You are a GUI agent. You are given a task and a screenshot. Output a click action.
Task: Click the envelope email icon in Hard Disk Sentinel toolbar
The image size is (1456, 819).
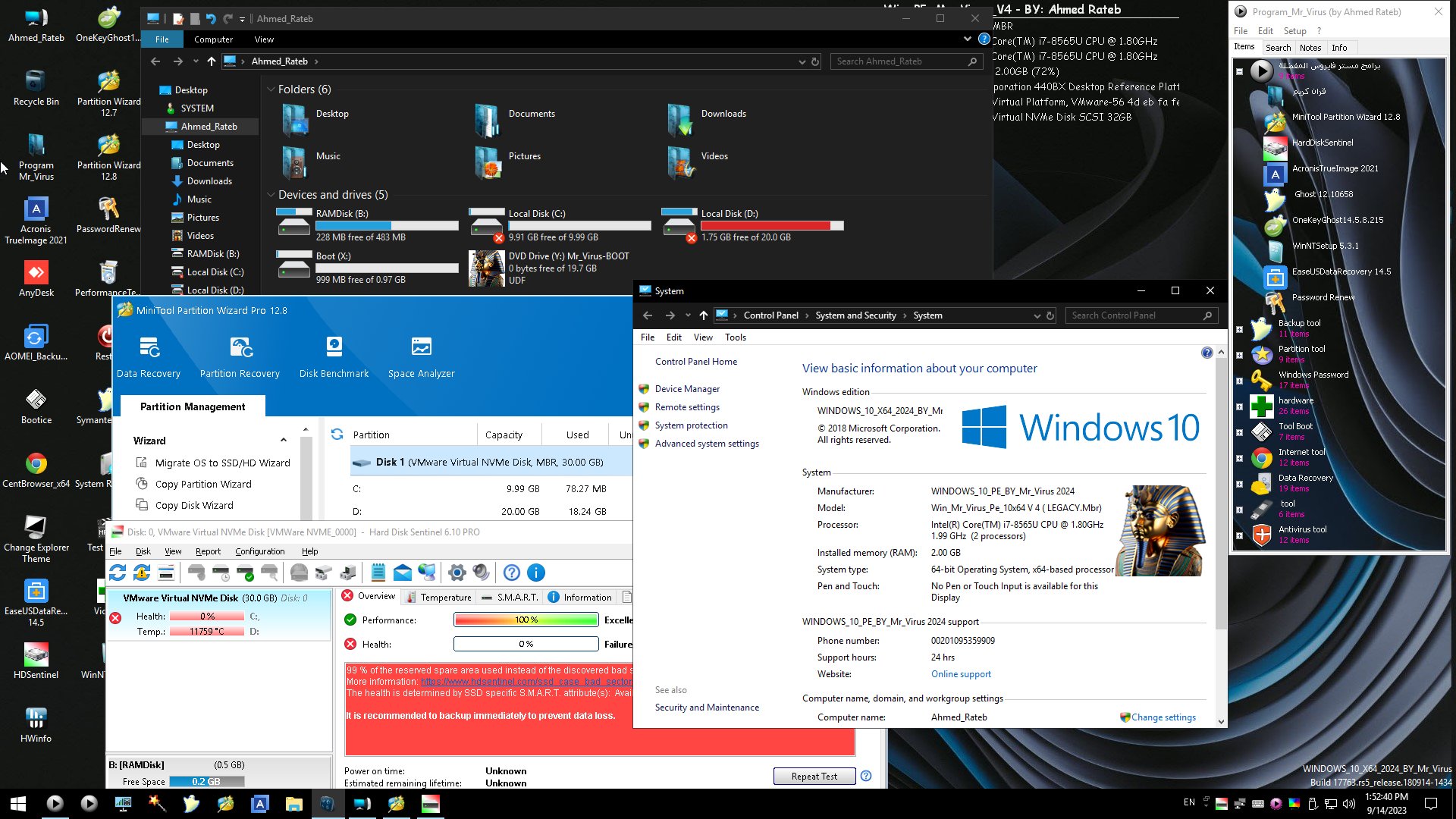(x=403, y=573)
